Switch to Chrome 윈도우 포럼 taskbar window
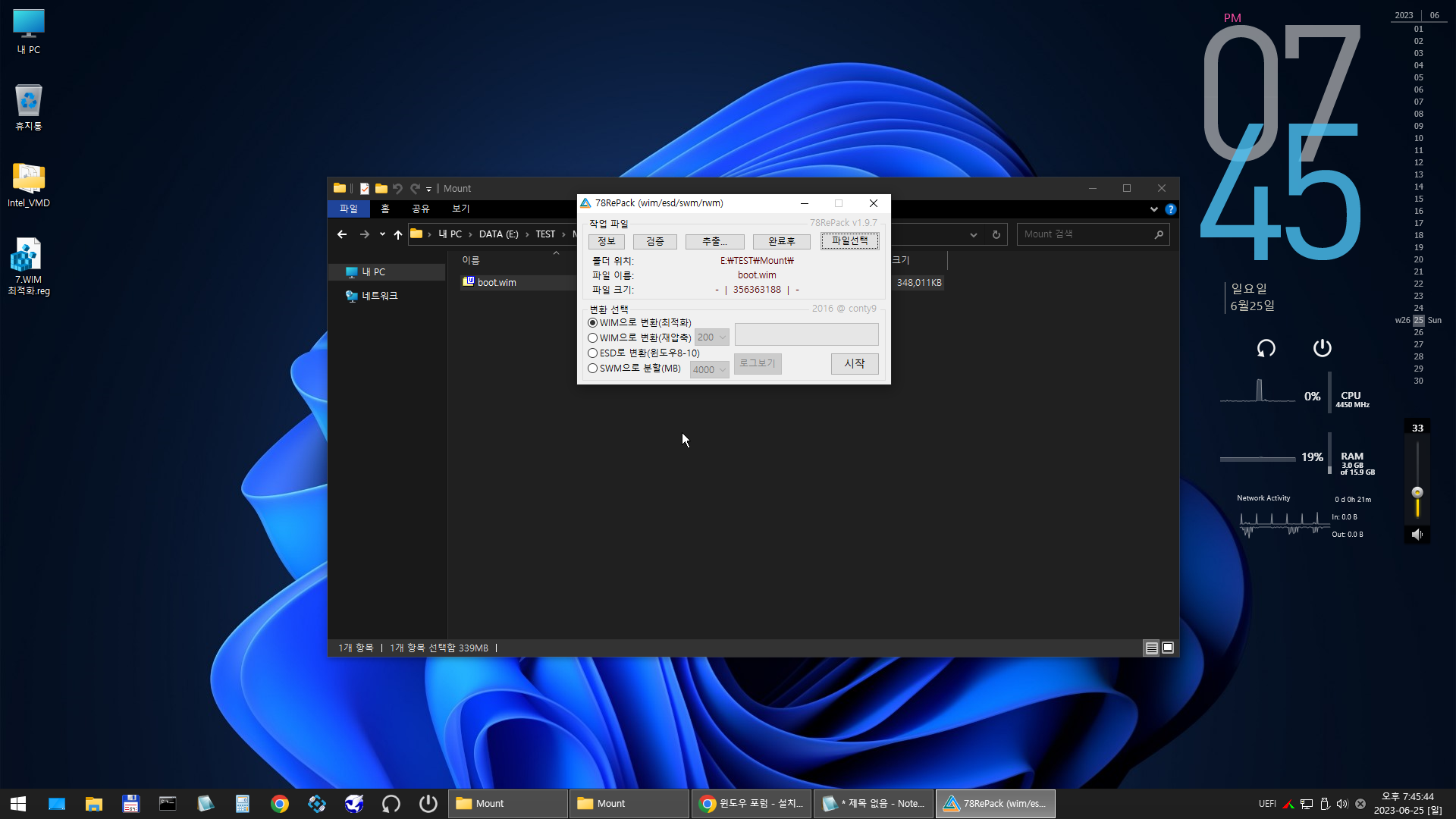Image resolution: width=1456 pixels, height=819 pixels. coord(752,804)
